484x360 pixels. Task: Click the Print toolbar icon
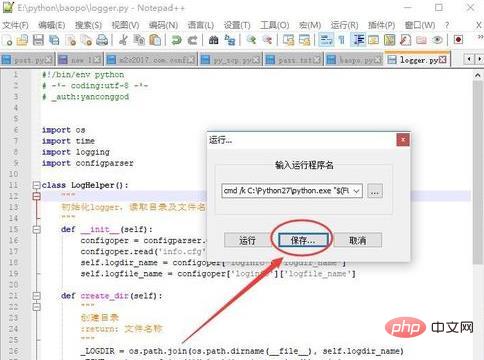tap(102, 40)
